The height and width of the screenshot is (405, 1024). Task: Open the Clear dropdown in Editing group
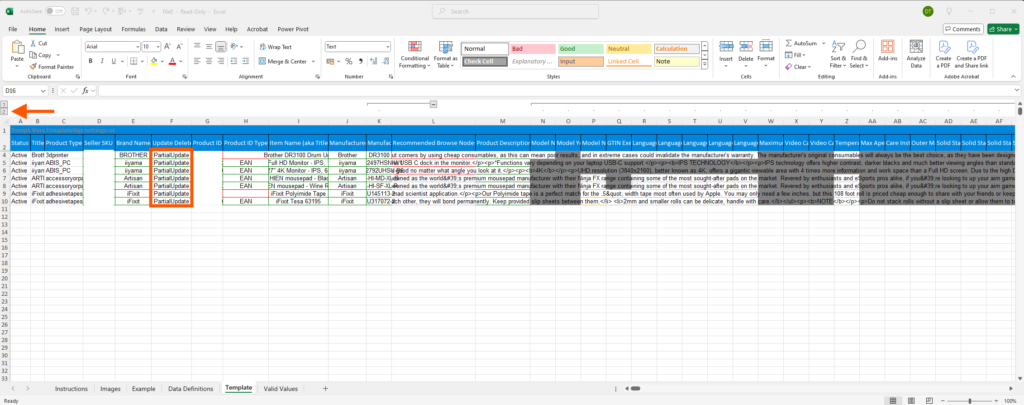799,67
